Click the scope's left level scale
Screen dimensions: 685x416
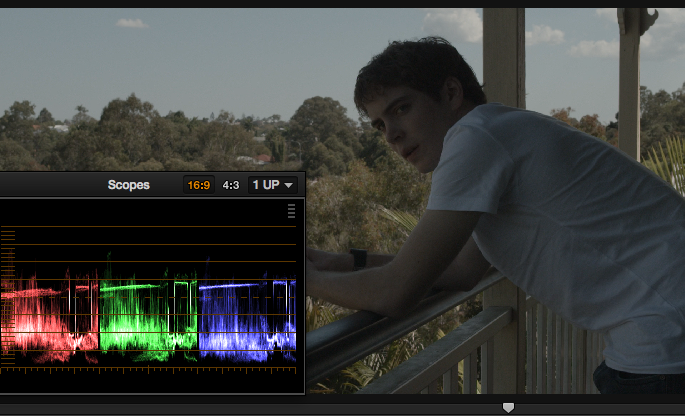[x=8, y=297]
